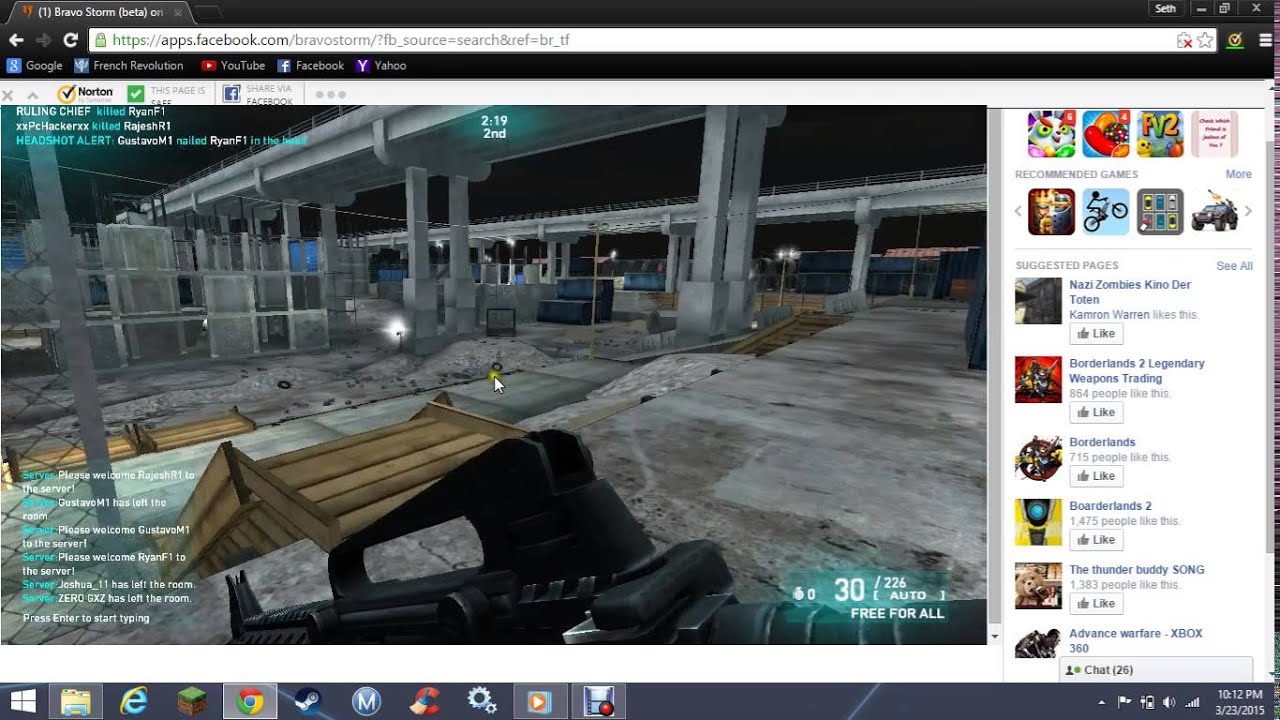Like The thunder buddy SONG page
The width and height of the screenshot is (1280, 720).
(1096, 604)
